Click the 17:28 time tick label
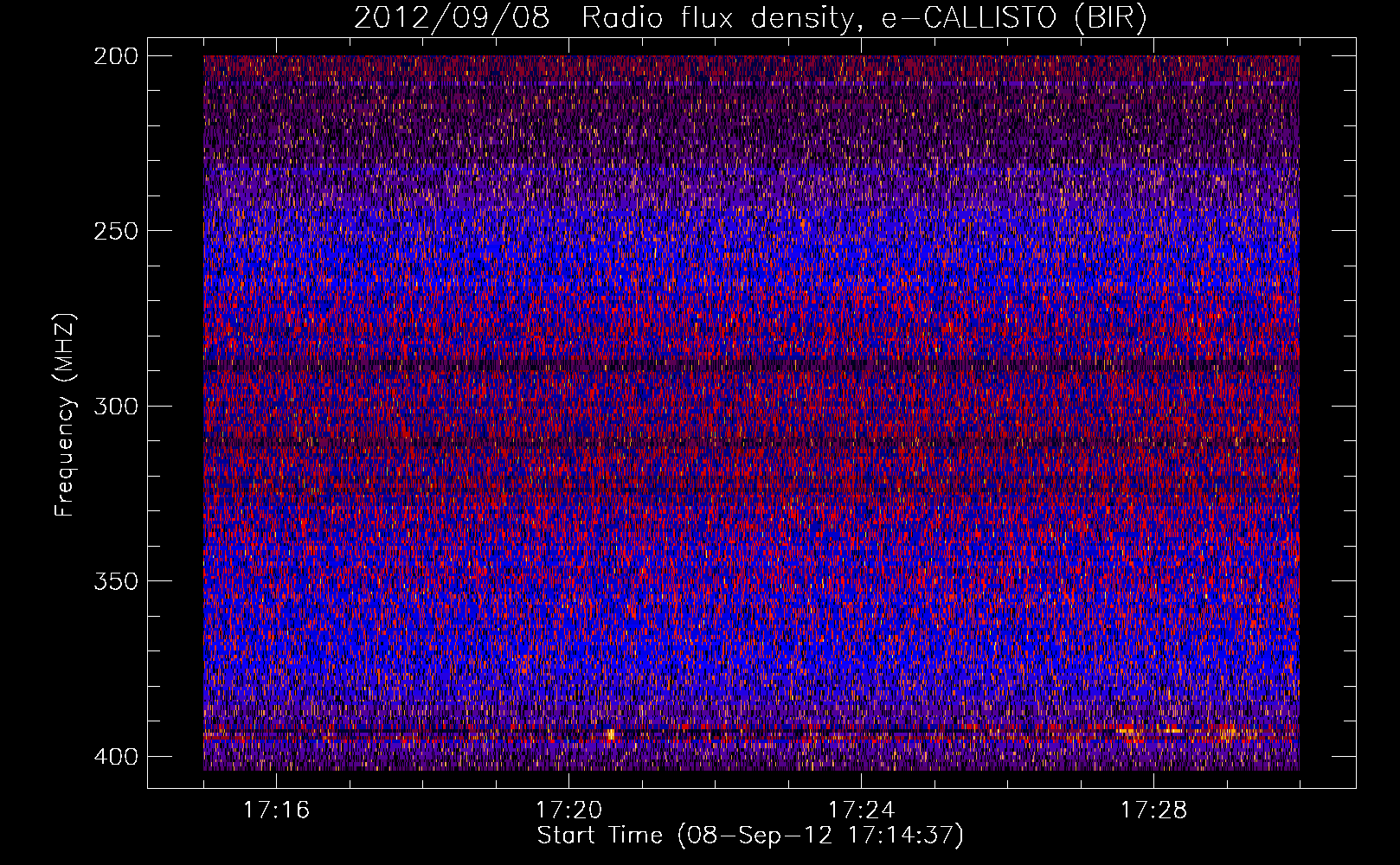1400x865 pixels. tap(1153, 811)
